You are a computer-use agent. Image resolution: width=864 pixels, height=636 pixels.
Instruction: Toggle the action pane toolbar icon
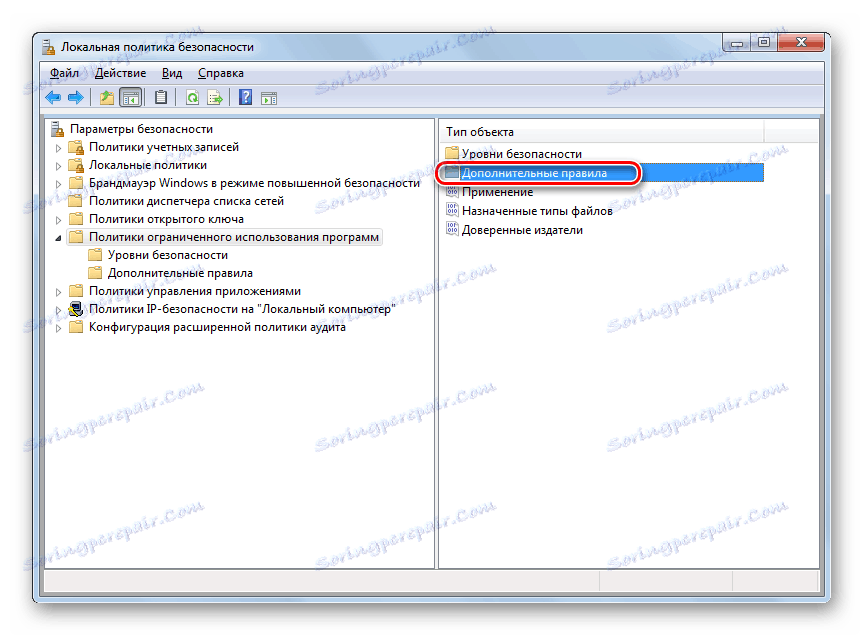coord(269,98)
